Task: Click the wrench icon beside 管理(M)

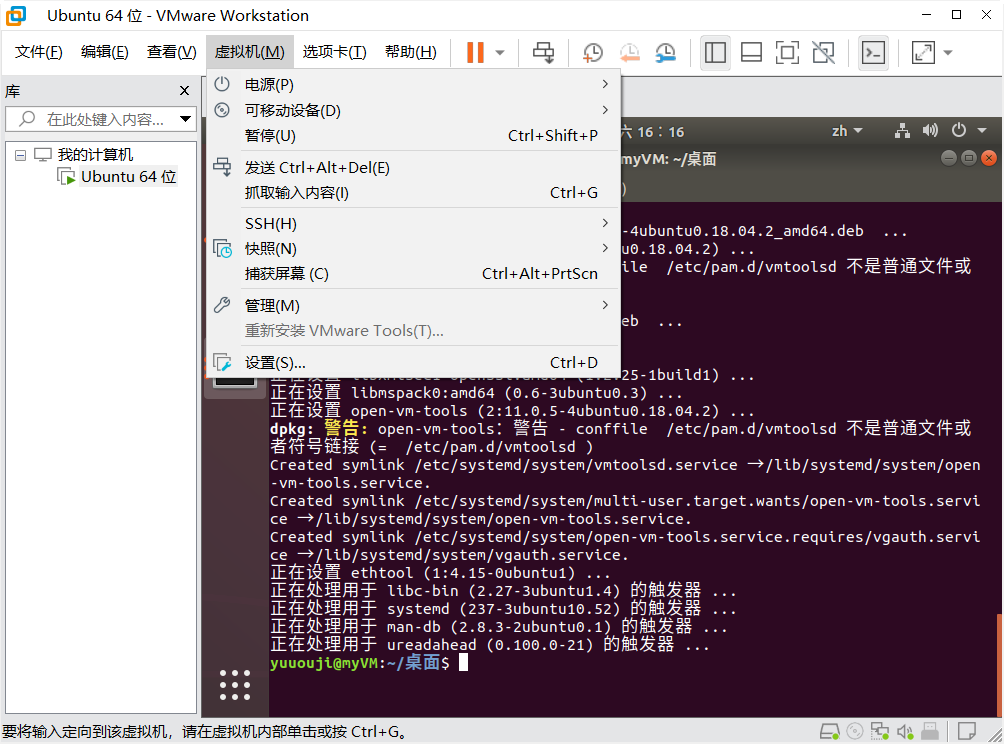Action: pyautogui.click(x=222, y=305)
